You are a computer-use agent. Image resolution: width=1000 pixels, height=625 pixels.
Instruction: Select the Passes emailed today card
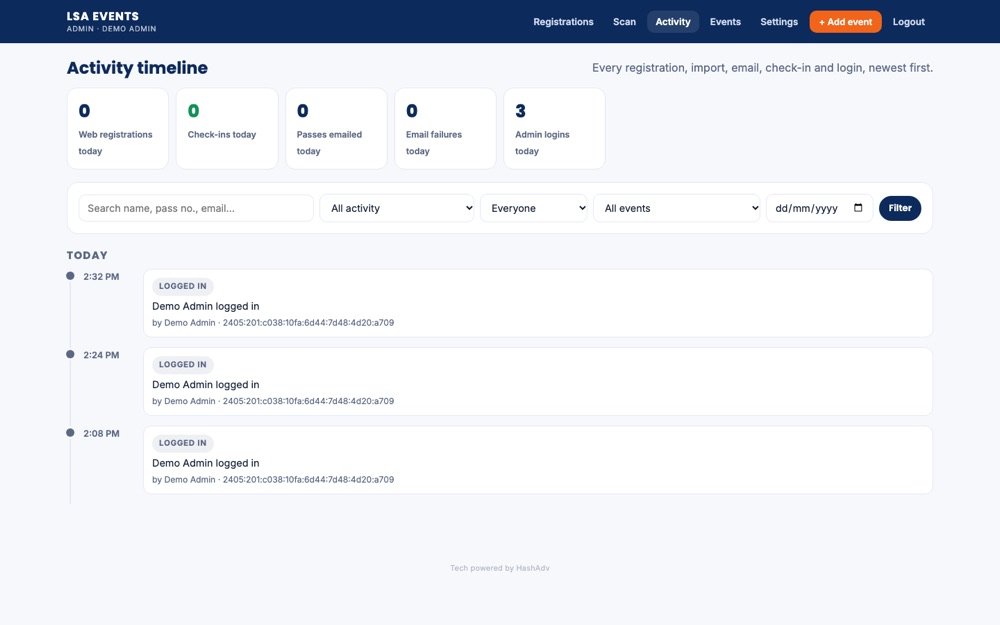pos(336,129)
